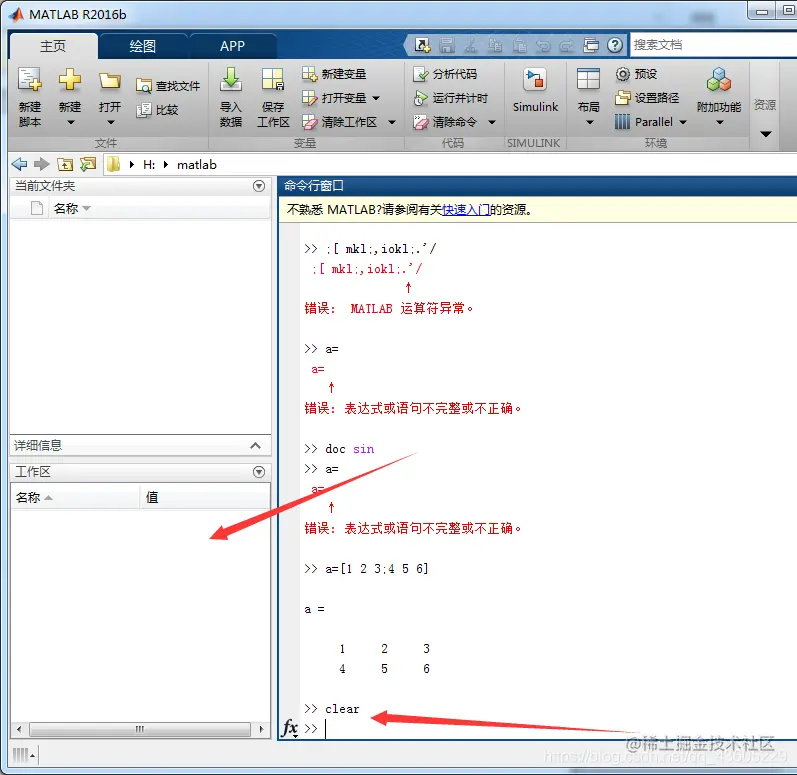Expand the Resources (资源) section arrow
797x775 pixels.
(766, 134)
